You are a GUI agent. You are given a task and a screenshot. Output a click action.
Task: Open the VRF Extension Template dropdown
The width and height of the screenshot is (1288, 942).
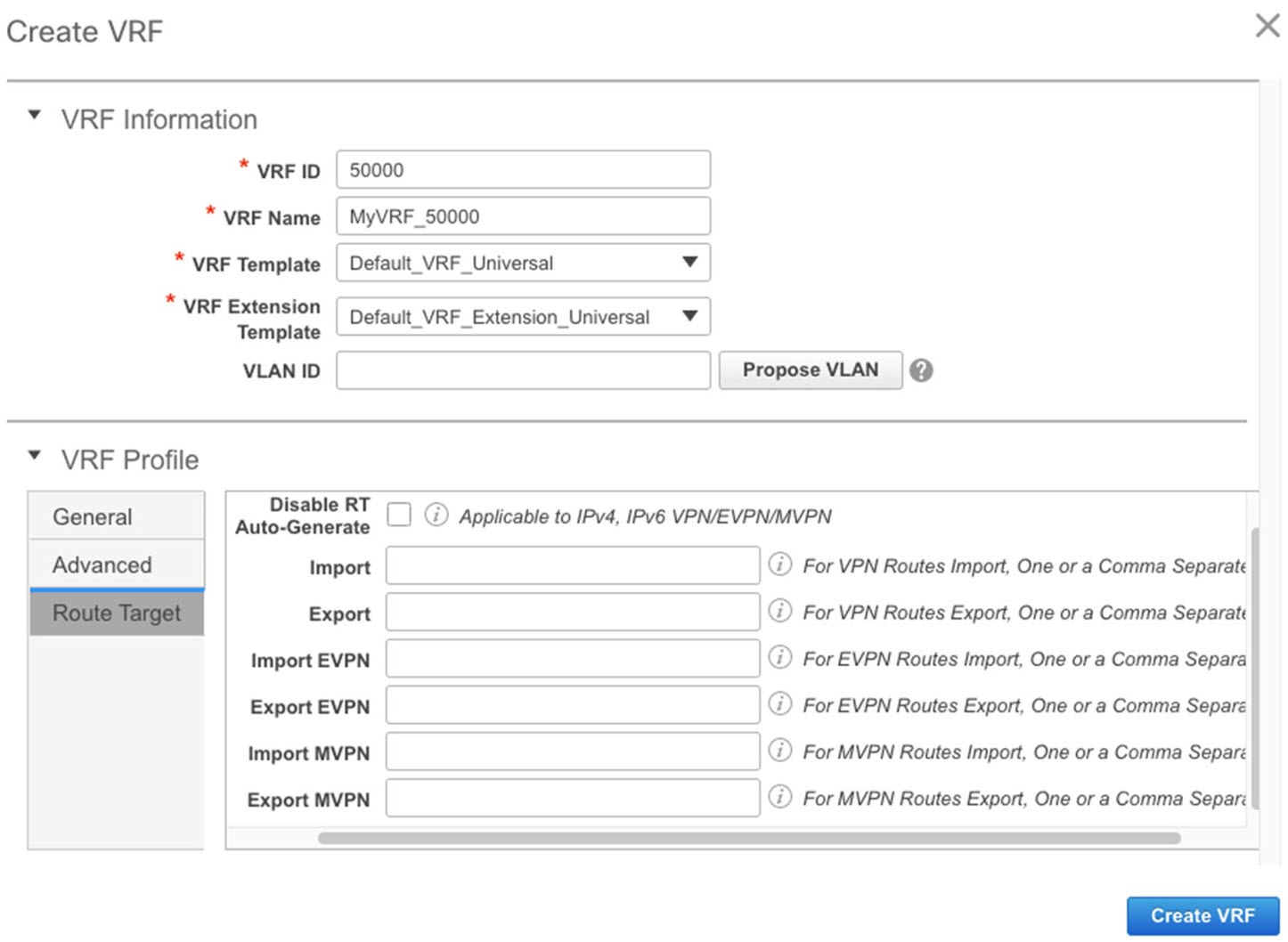click(689, 316)
